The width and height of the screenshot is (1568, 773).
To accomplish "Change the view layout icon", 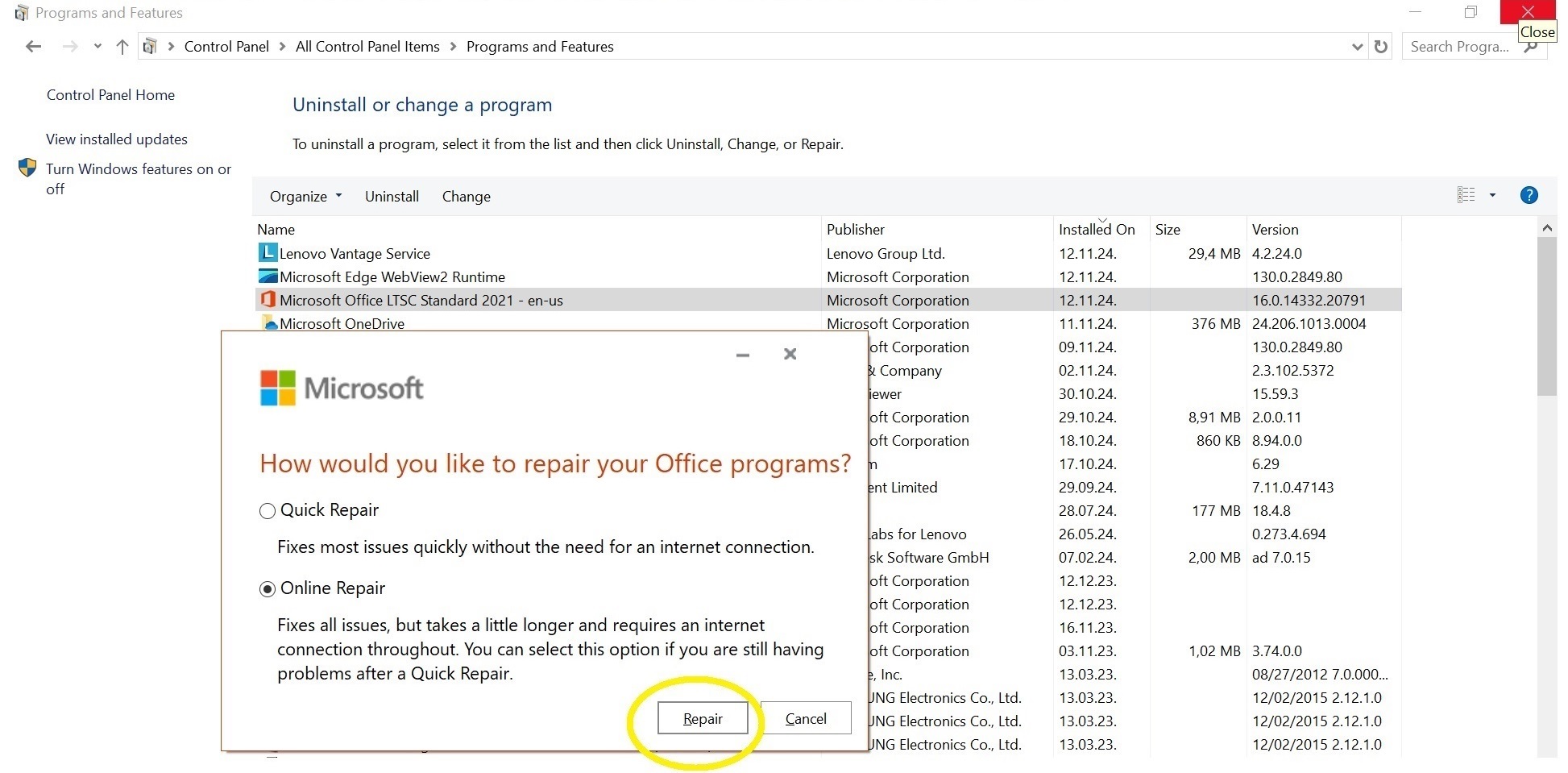I will tap(1466, 195).
